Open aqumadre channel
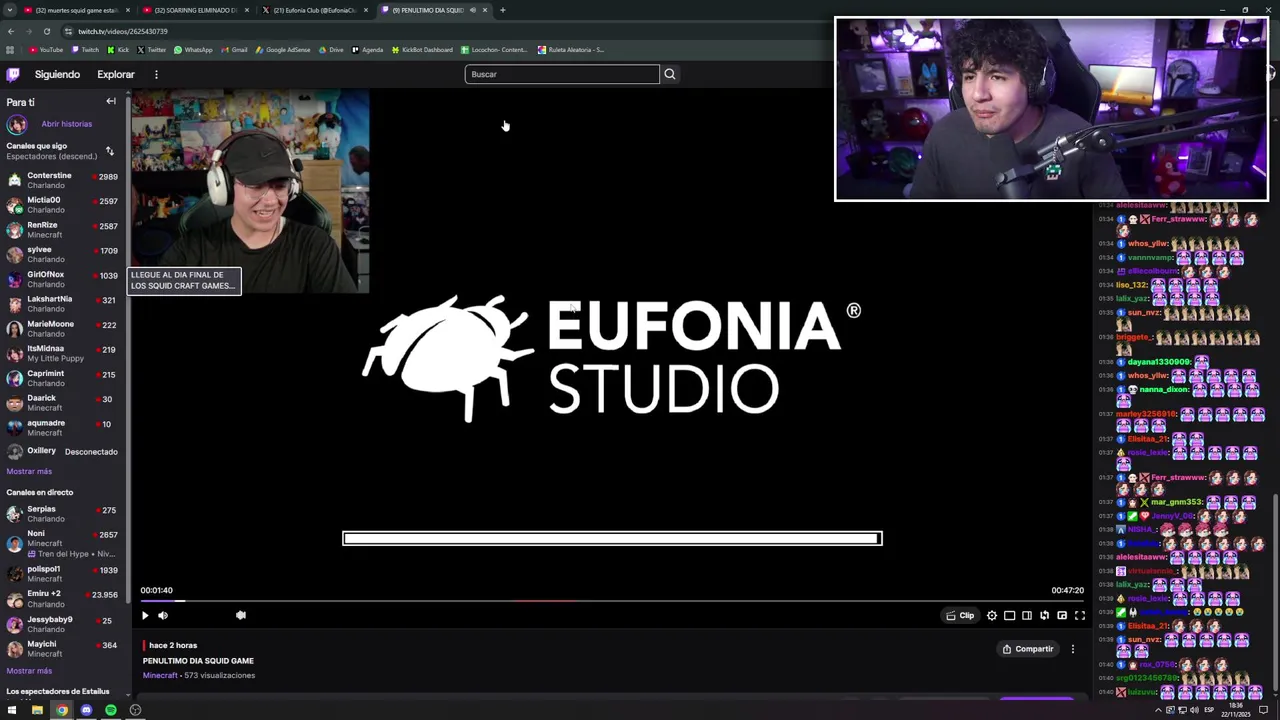 (62, 428)
